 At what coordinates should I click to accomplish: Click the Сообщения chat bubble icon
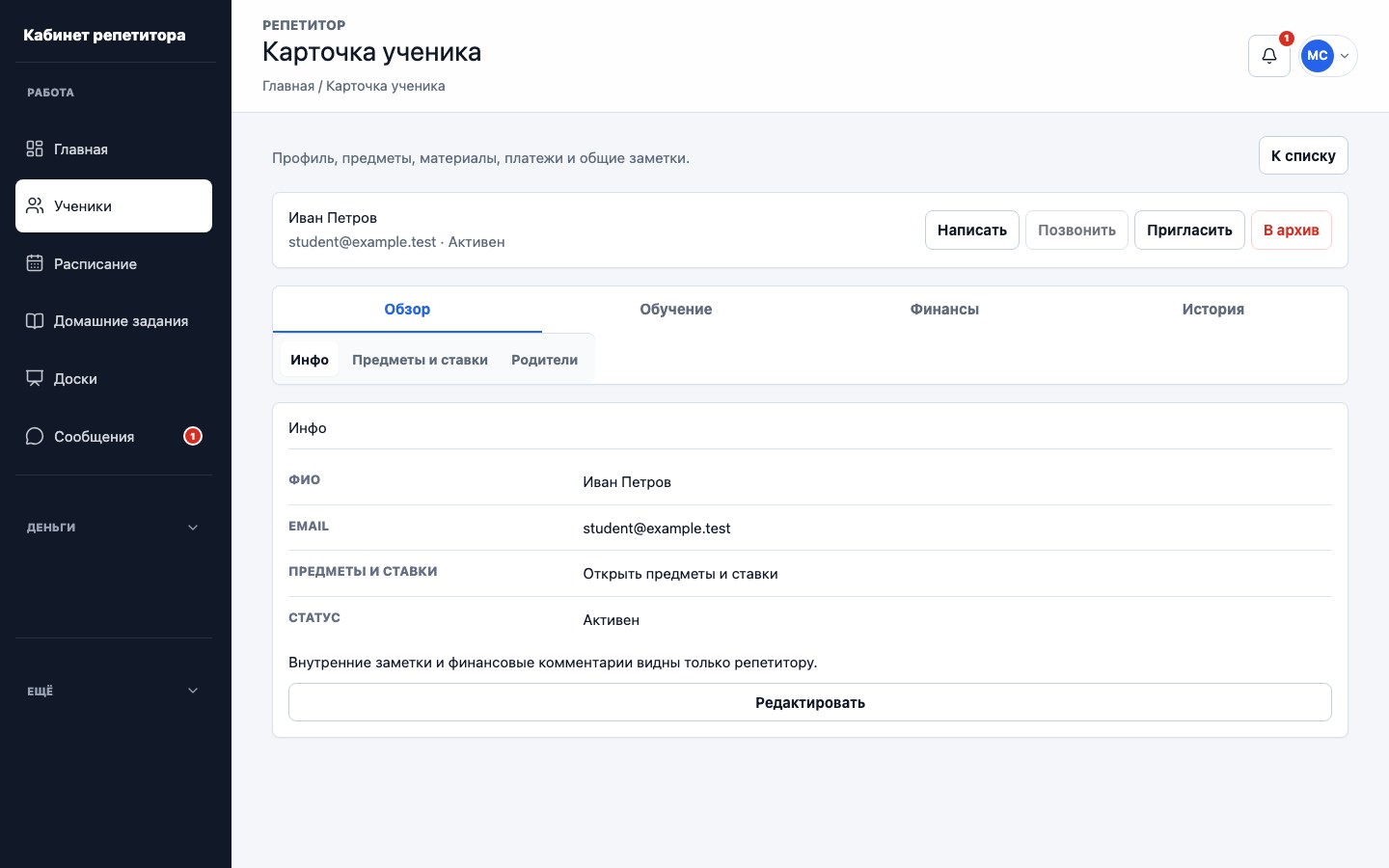point(35,436)
